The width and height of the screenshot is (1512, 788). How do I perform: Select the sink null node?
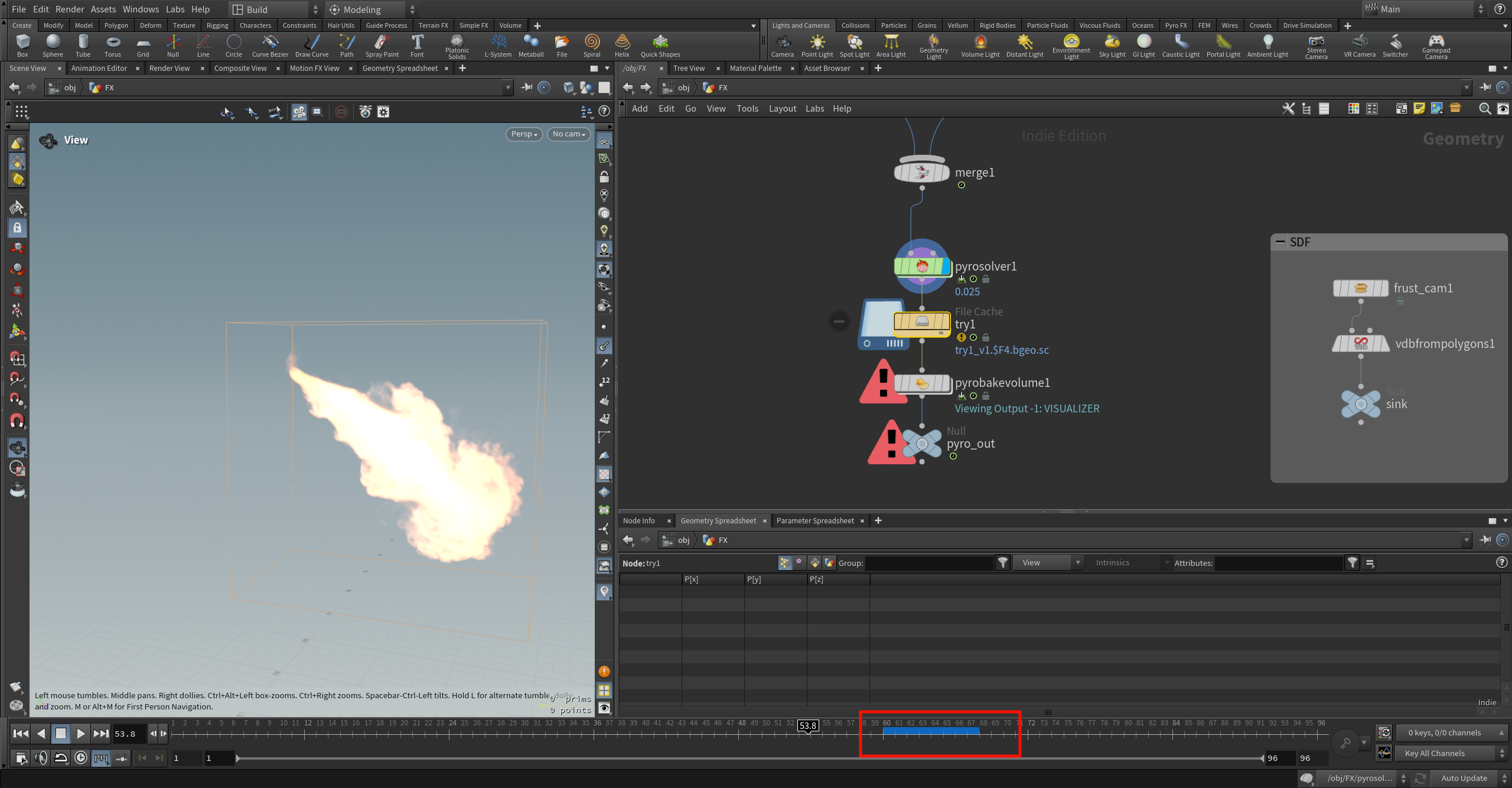coord(1361,404)
